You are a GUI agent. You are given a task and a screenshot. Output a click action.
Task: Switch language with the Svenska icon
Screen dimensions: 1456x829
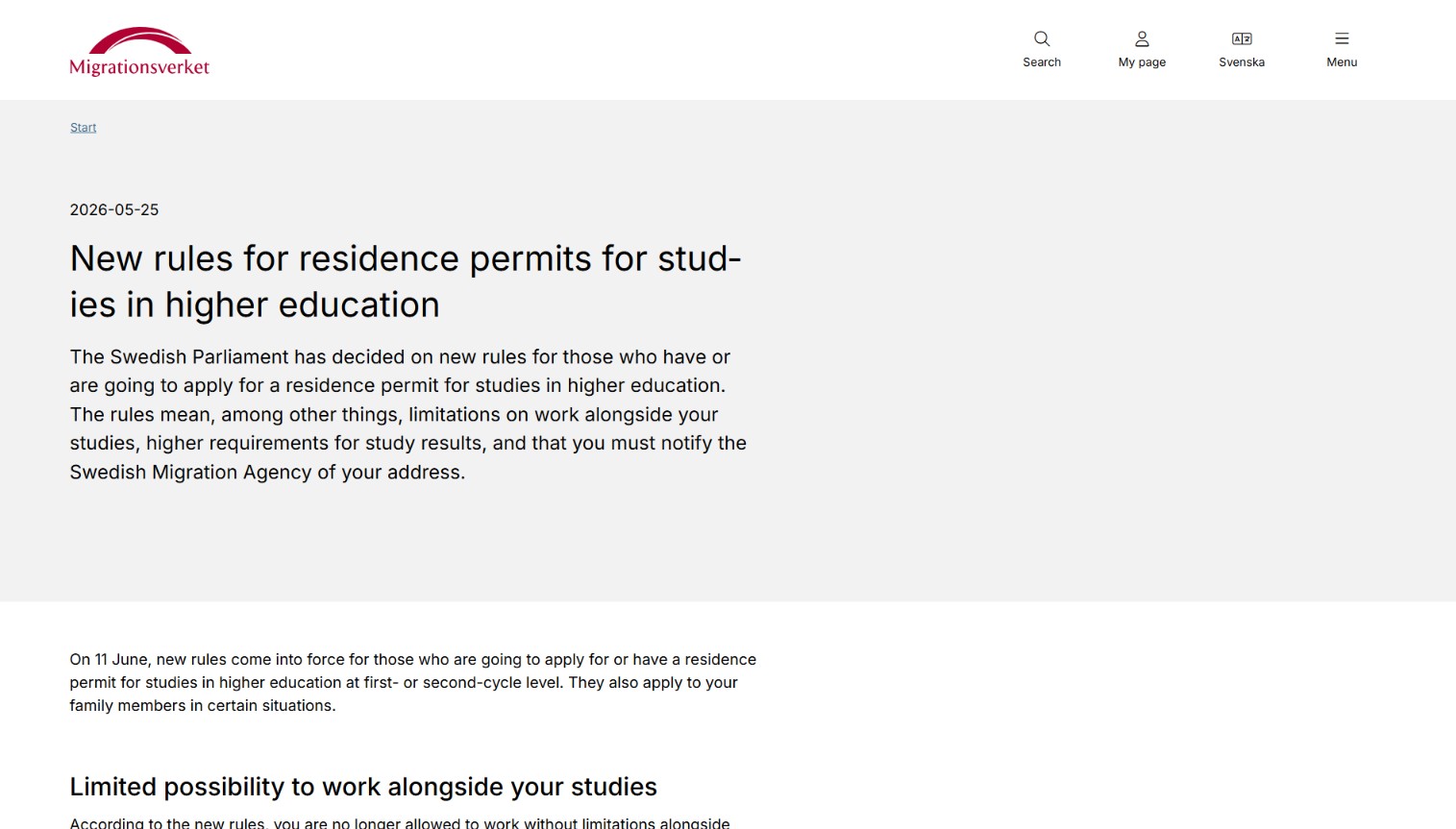pos(1242,39)
